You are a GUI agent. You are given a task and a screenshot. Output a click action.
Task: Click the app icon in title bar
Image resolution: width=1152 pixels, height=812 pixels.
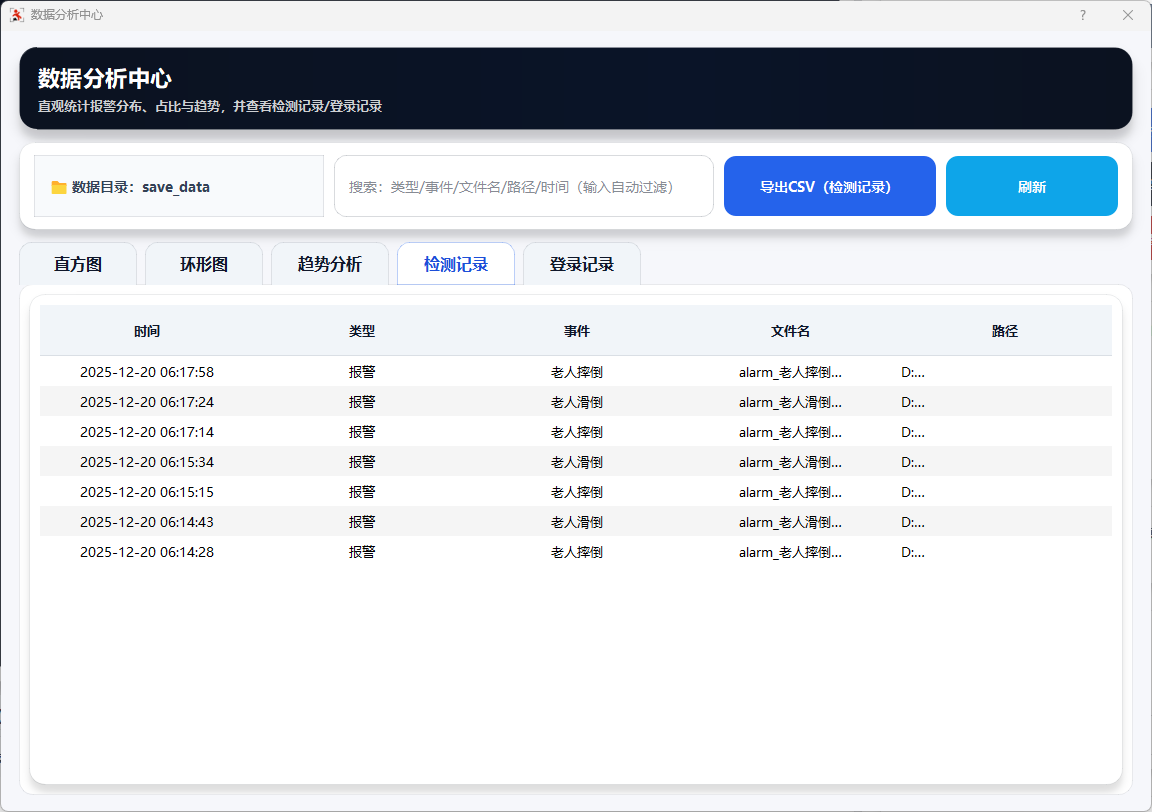pos(16,15)
